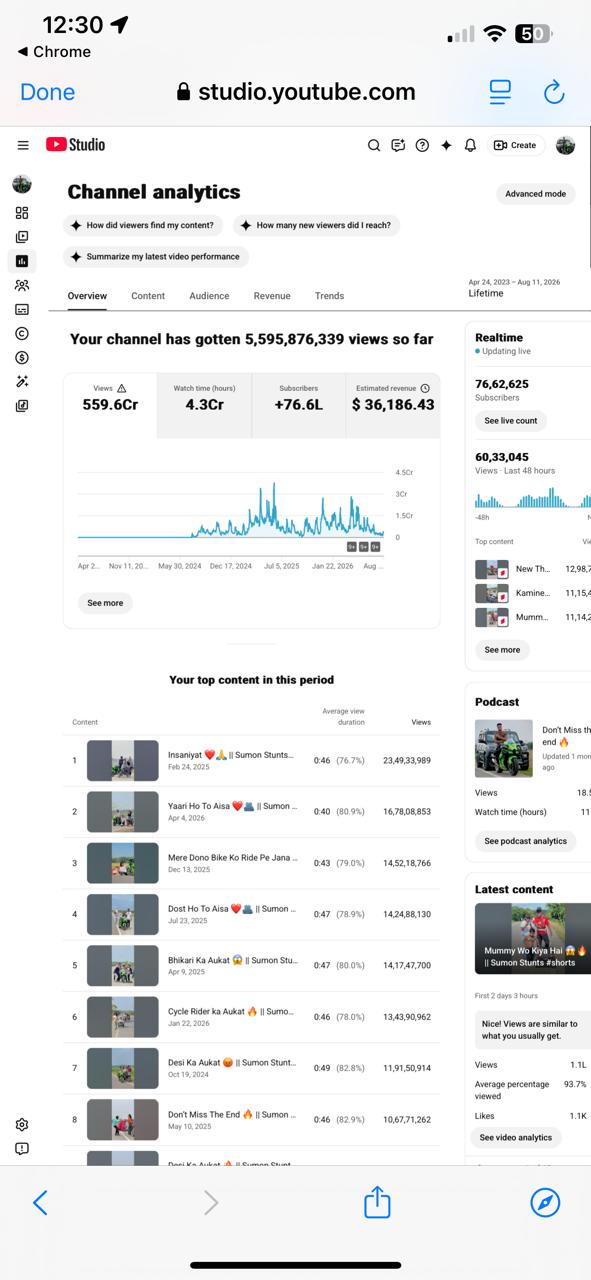
Task: Expand Realtime top content with See more
Action: coord(502,650)
